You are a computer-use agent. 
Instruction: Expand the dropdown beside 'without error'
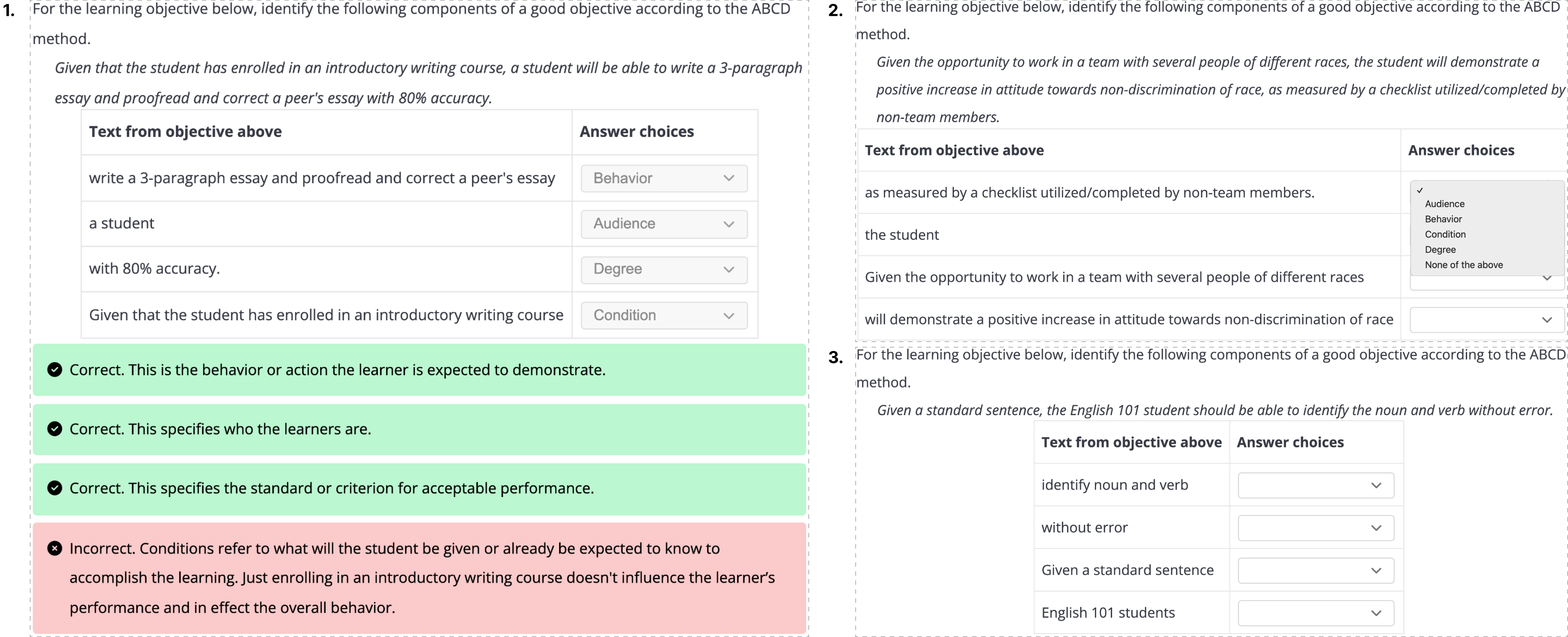(x=1315, y=528)
